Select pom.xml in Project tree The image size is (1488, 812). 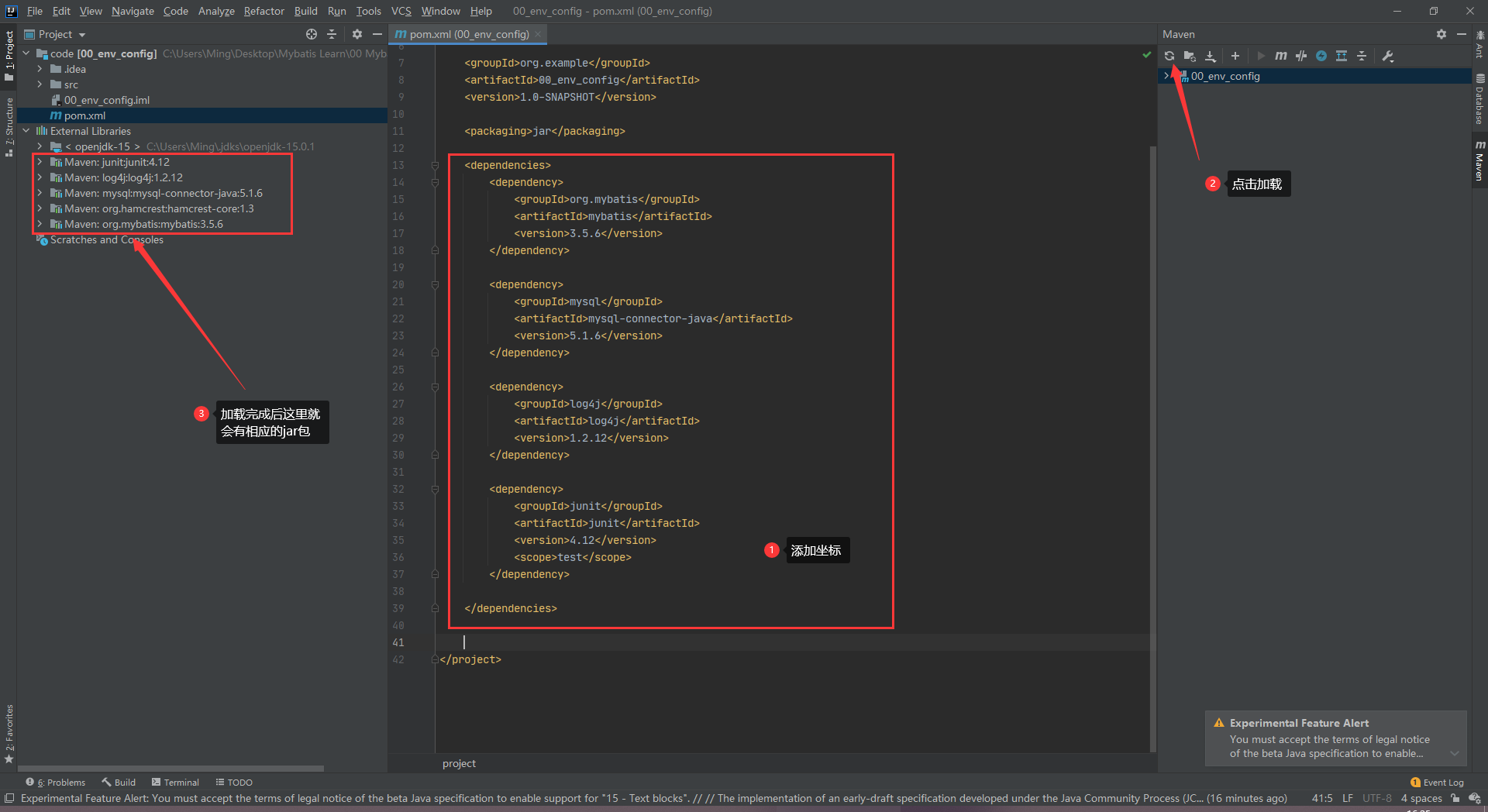(x=84, y=115)
